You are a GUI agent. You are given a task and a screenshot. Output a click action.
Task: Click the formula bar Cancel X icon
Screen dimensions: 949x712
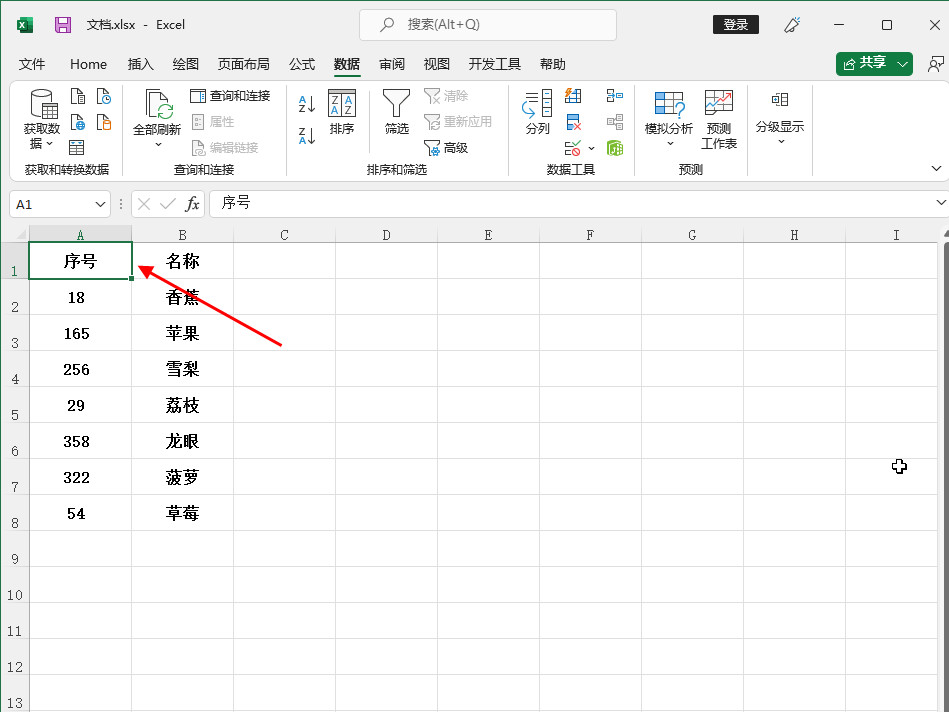144,204
